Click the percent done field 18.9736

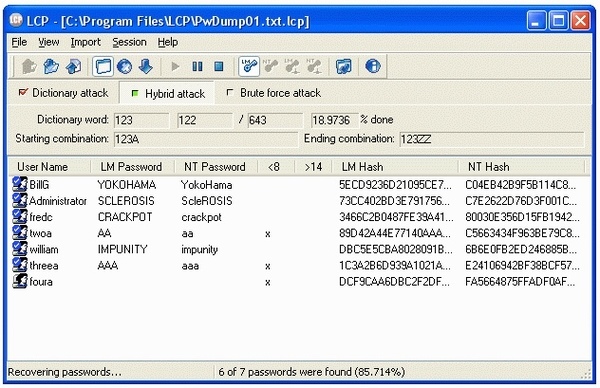click(334, 120)
